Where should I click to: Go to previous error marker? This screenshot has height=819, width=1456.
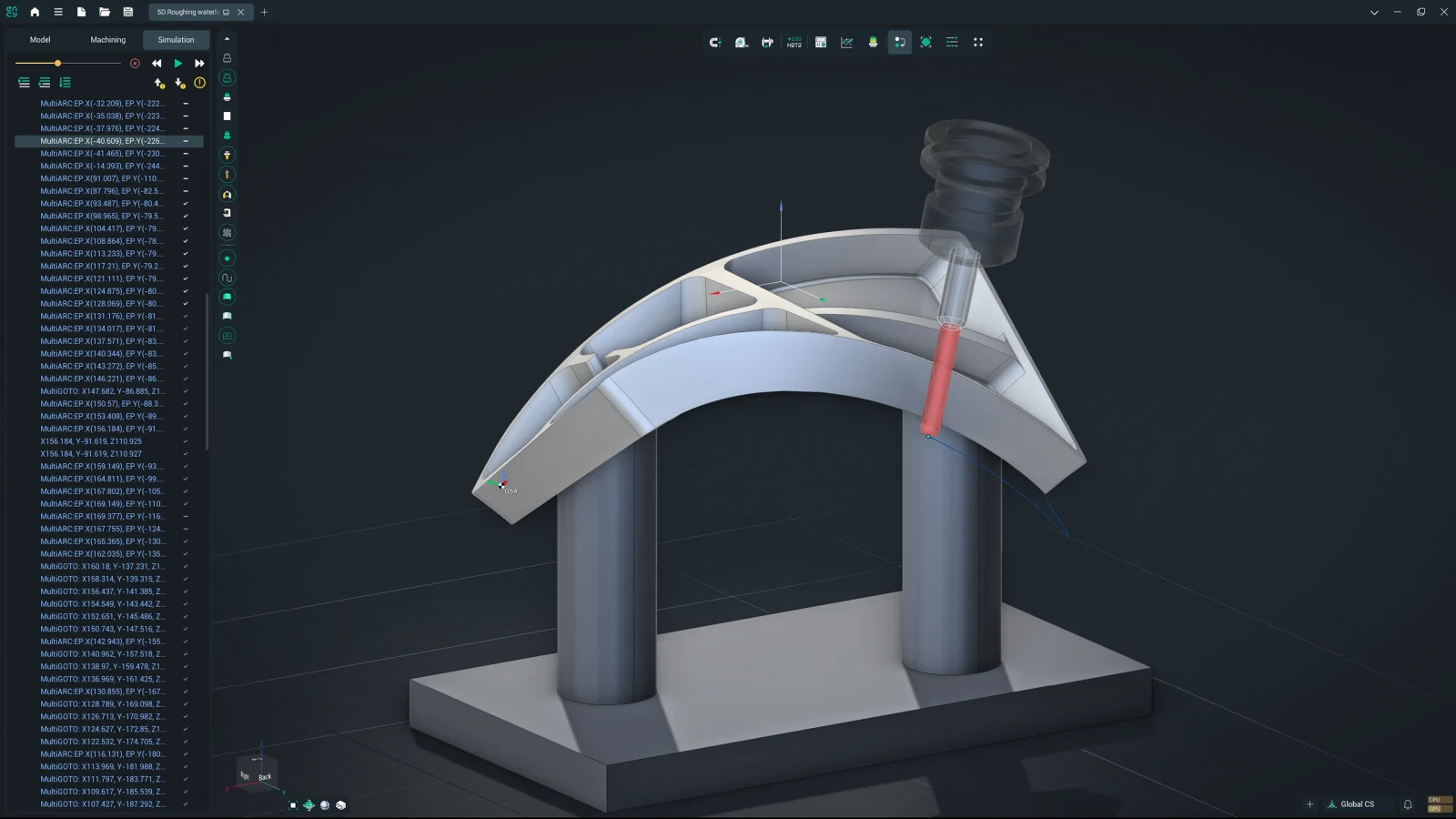pos(159,83)
